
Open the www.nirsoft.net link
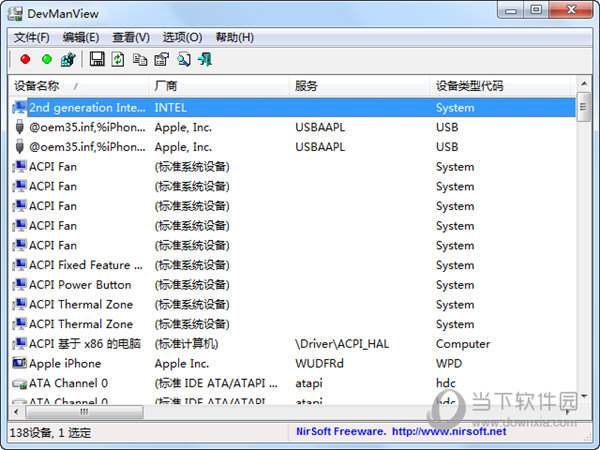pos(449,432)
